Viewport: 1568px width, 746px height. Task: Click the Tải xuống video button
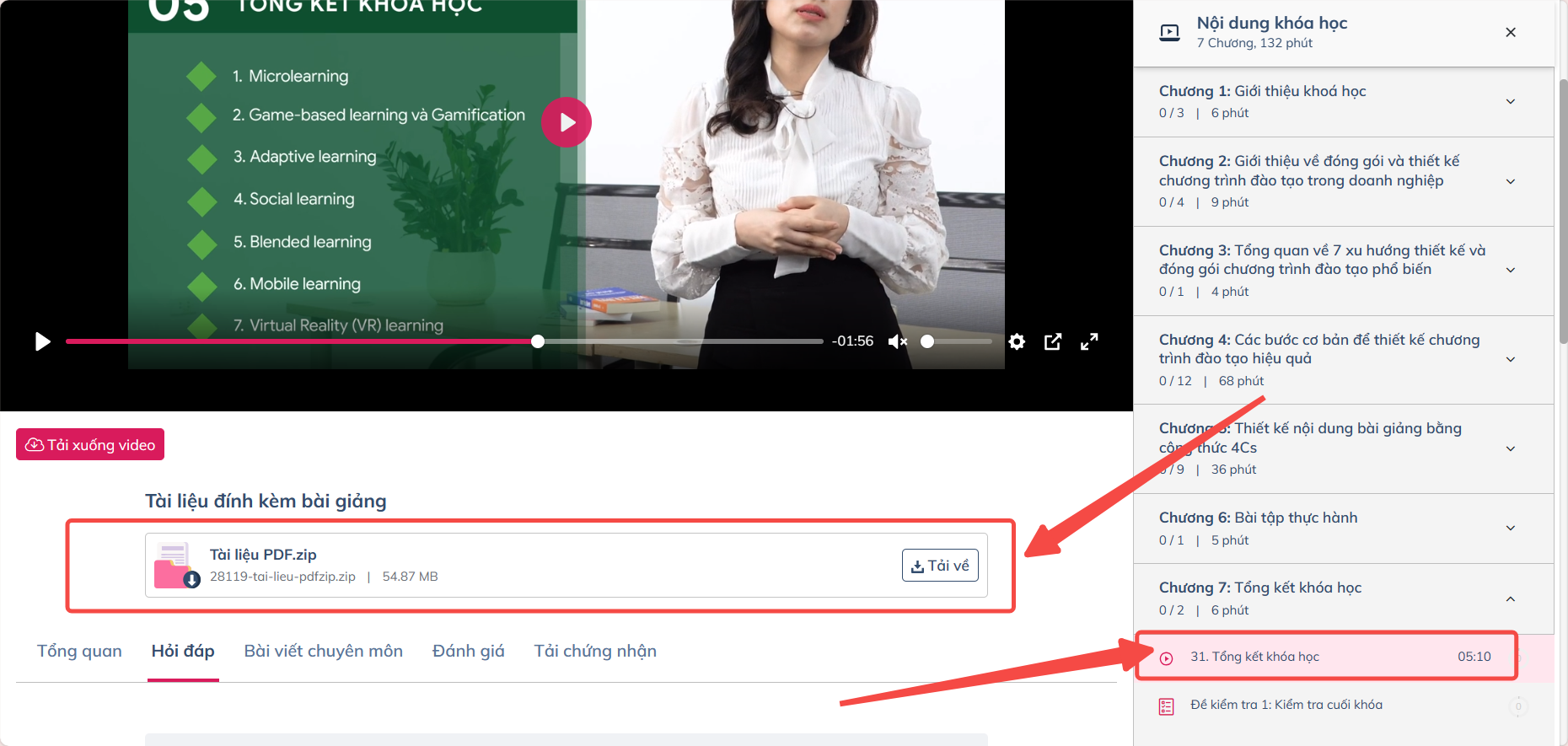tap(90, 444)
